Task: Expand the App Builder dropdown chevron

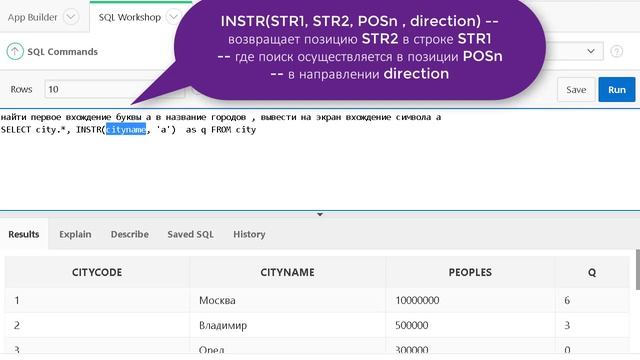Action: (x=71, y=17)
